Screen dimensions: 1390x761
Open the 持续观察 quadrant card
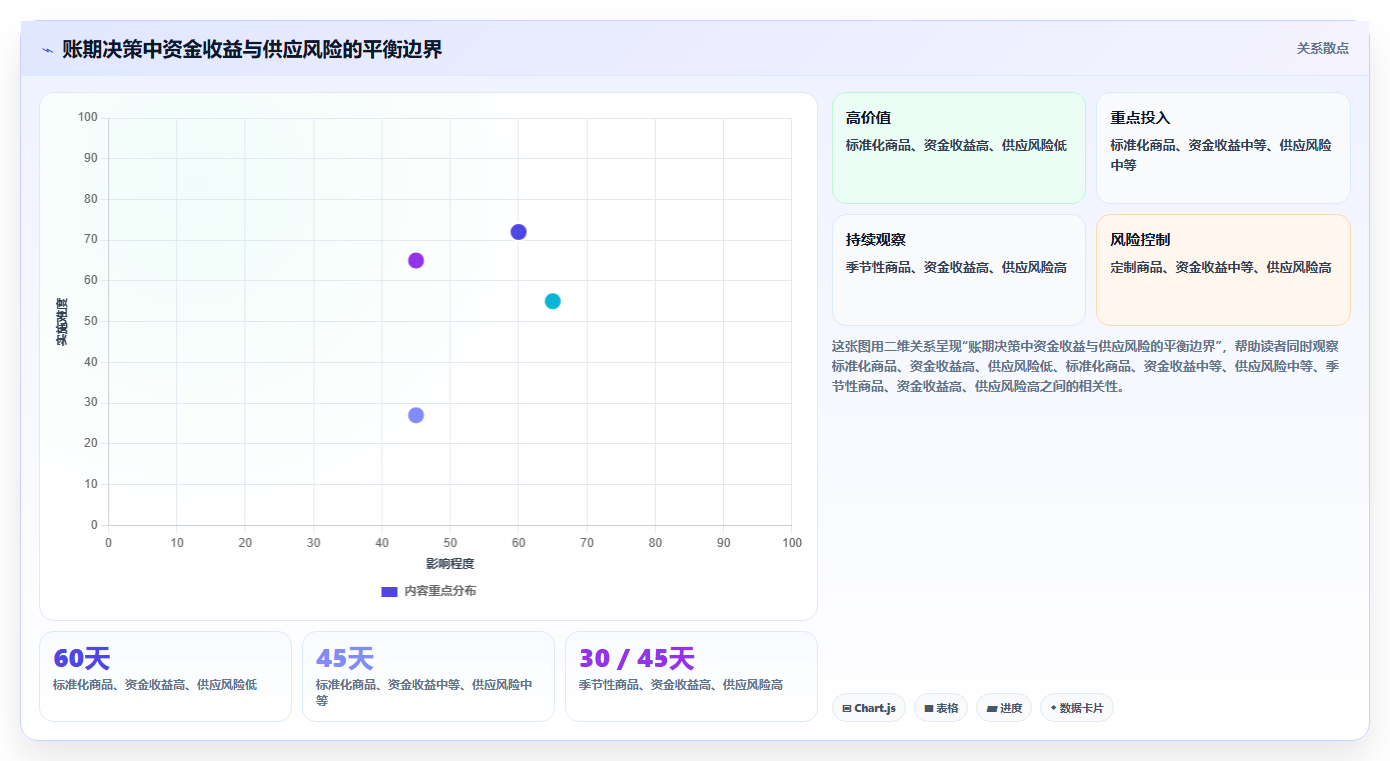[958, 270]
